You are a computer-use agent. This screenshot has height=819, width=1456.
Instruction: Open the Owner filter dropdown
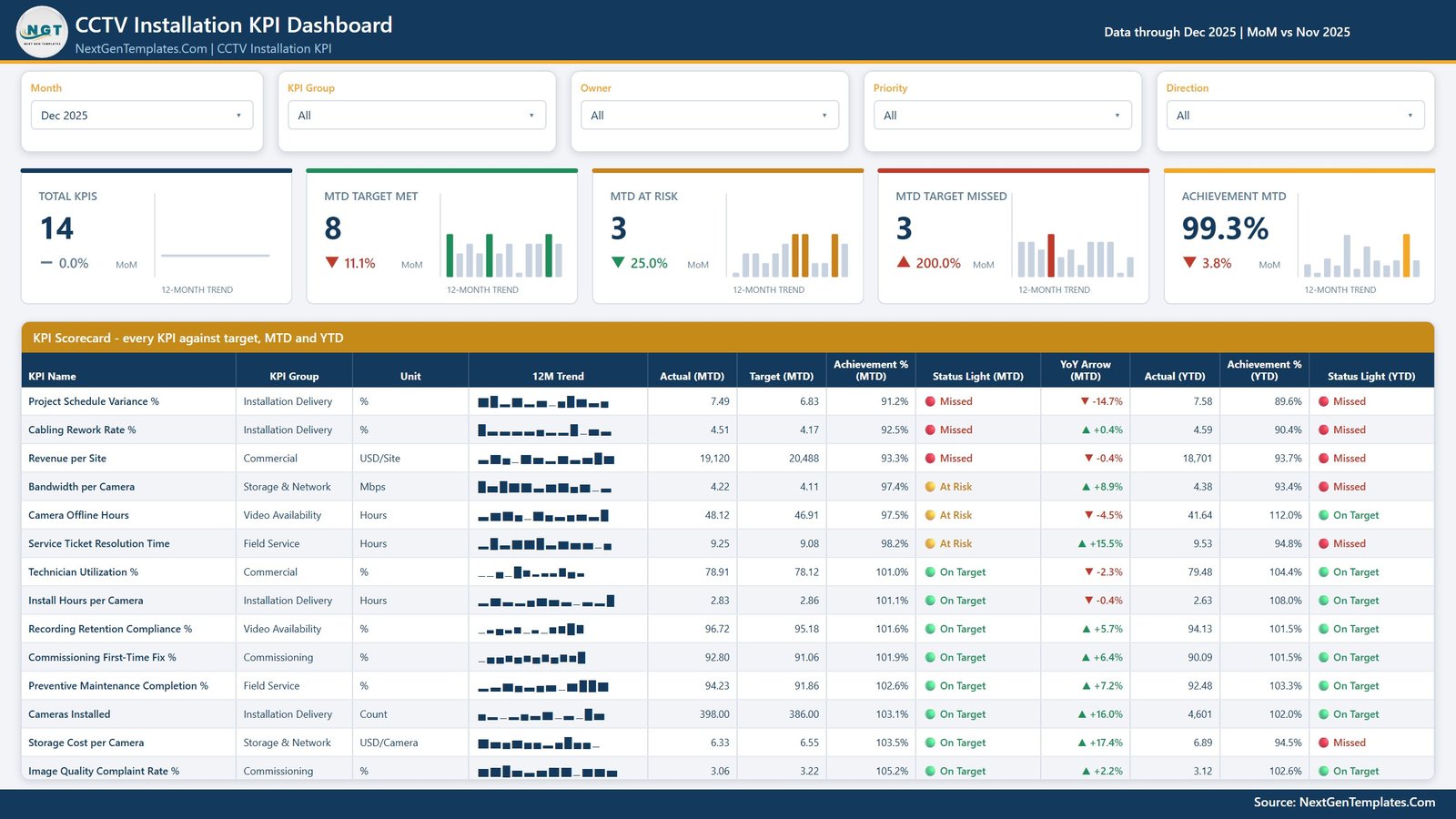[x=710, y=116]
